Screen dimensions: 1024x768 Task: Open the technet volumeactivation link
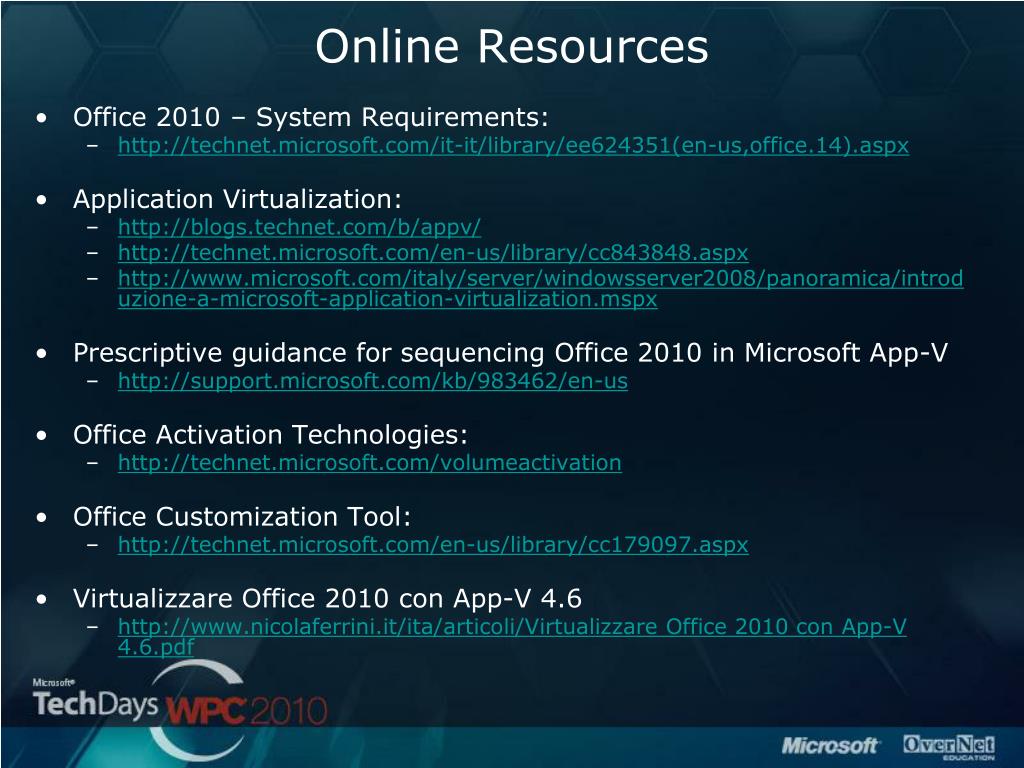point(370,462)
